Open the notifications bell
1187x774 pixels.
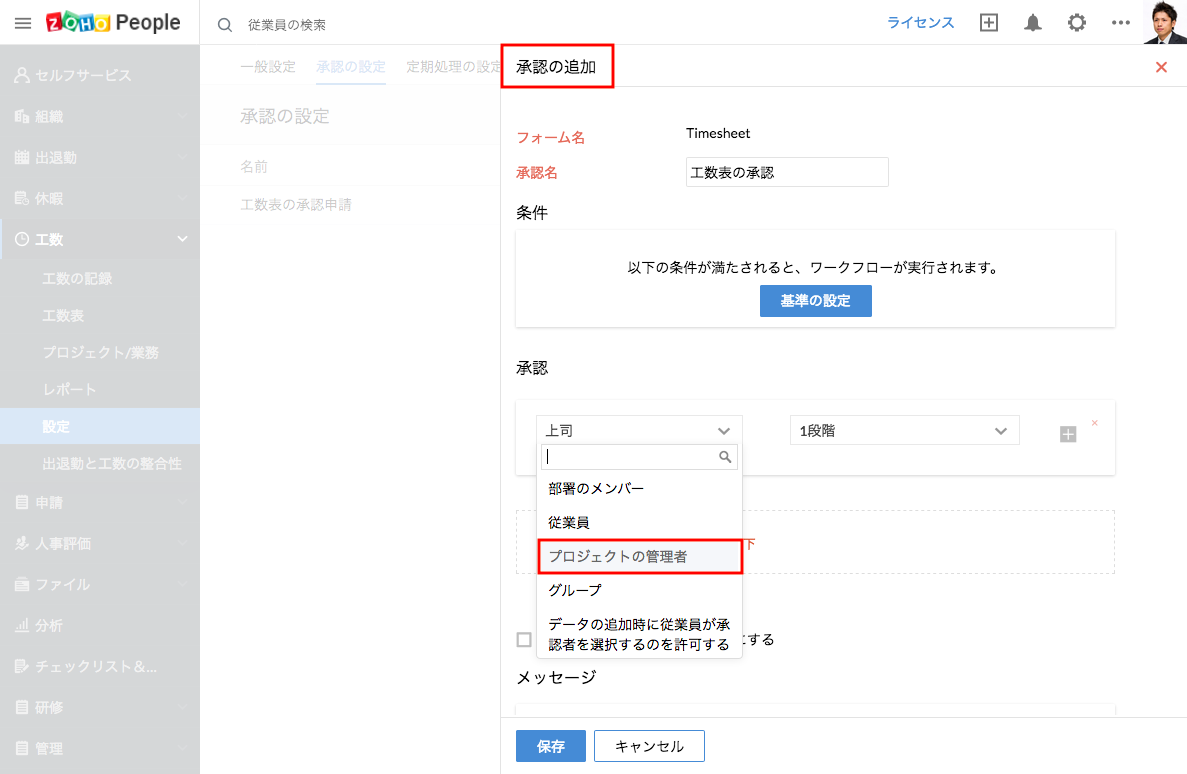tap(1033, 23)
